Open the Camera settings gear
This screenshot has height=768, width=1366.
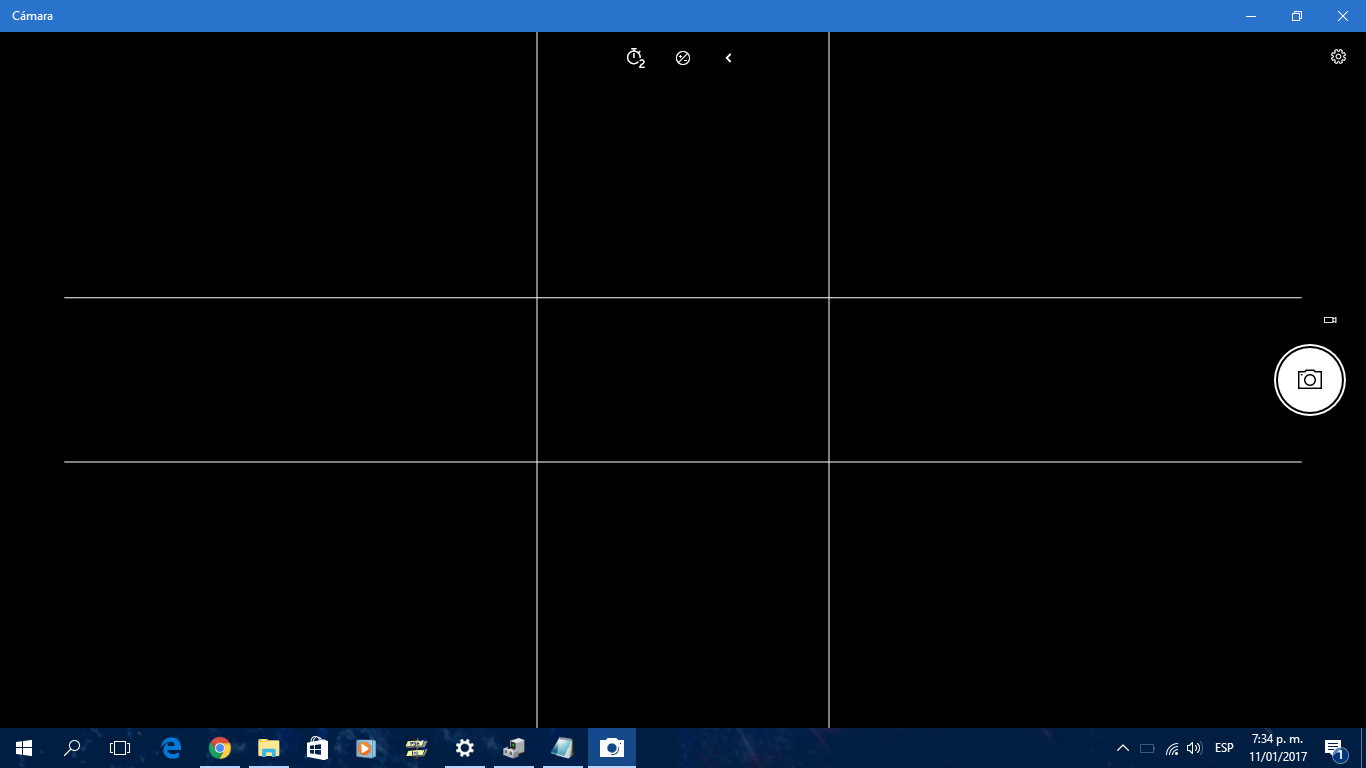(x=1338, y=57)
